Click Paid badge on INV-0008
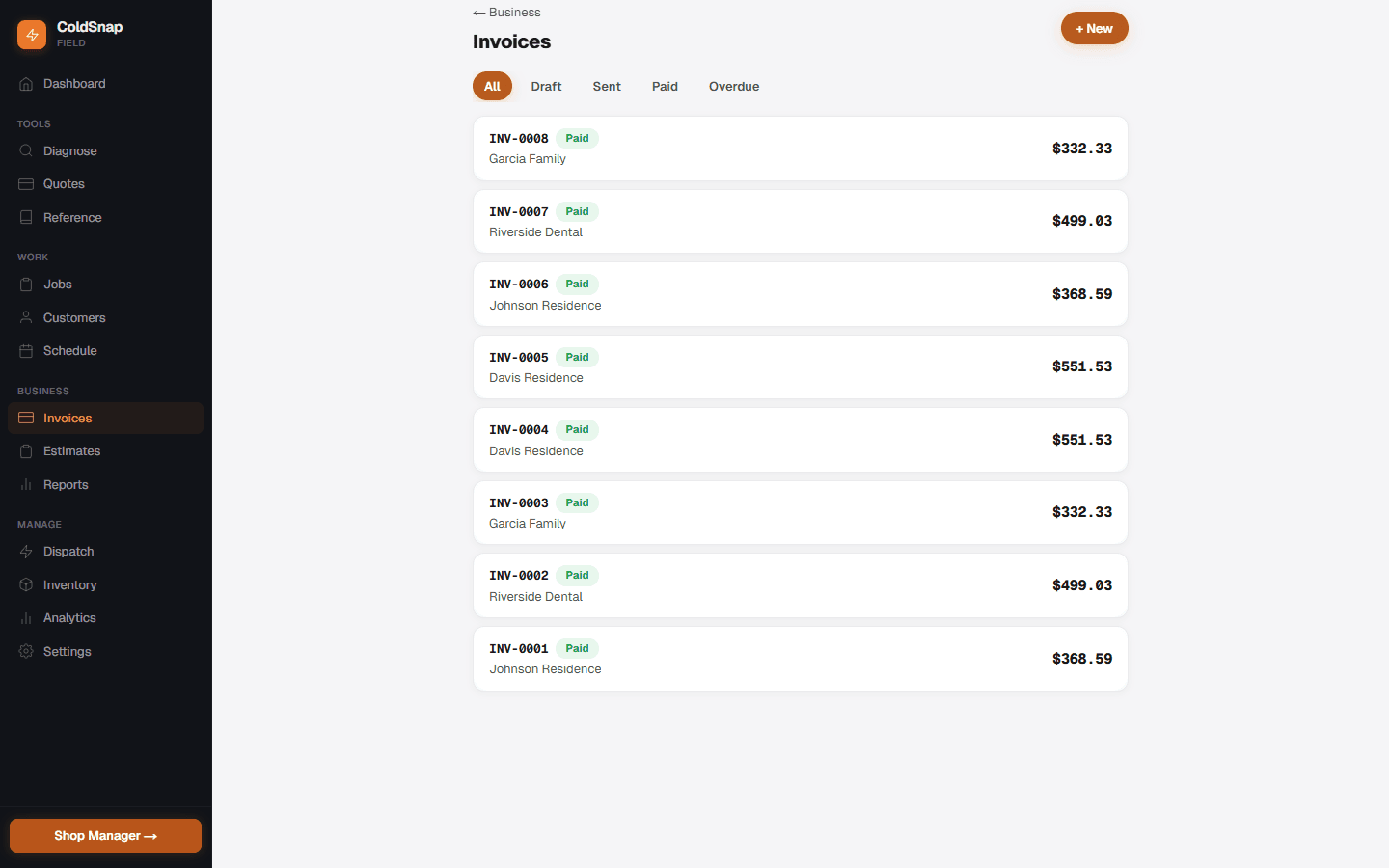Screen dimensions: 1389x868 click(577, 138)
